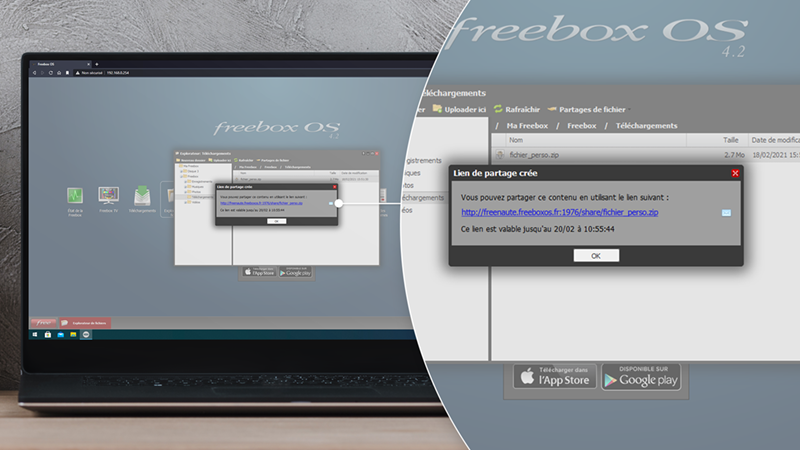Click the browser home icon
Image resolution: width=800 pixels, height=450 pixels.
59,73
